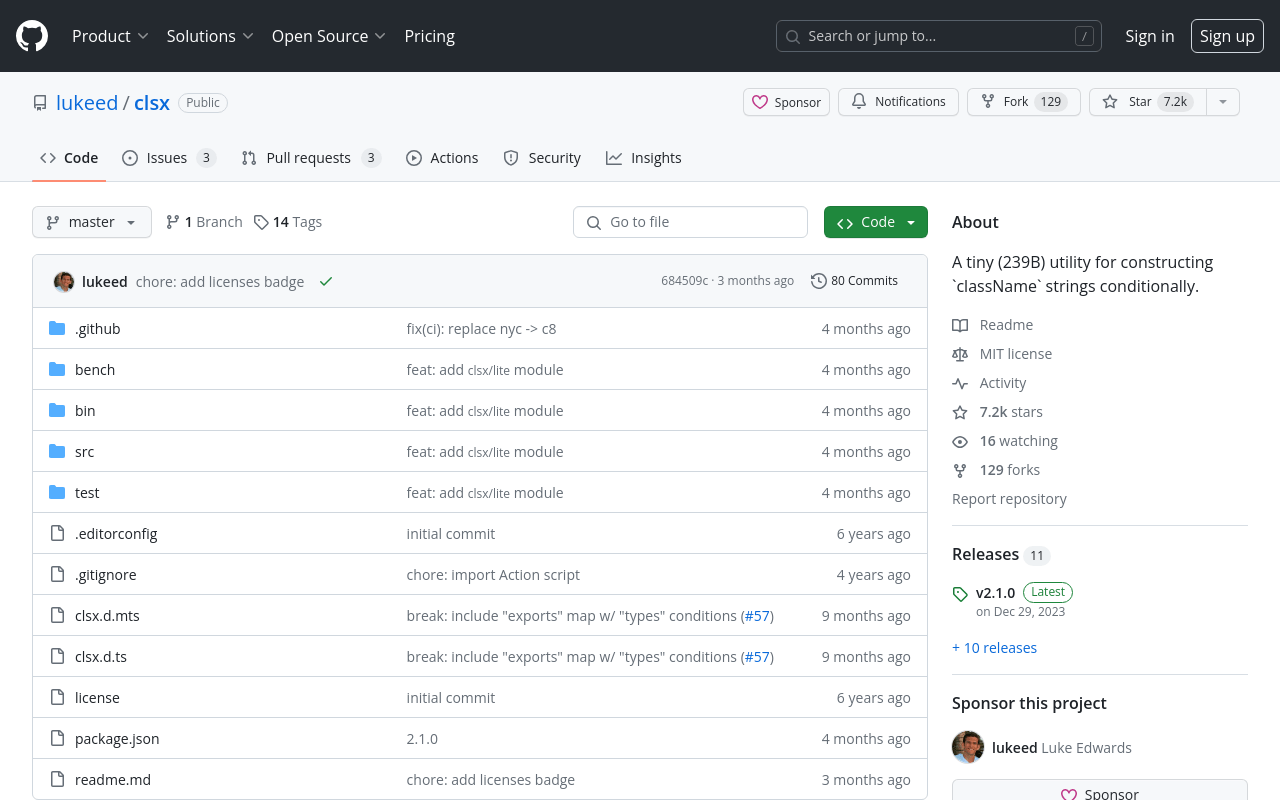
Task: Open the Activity link
Action: point(989,383)
